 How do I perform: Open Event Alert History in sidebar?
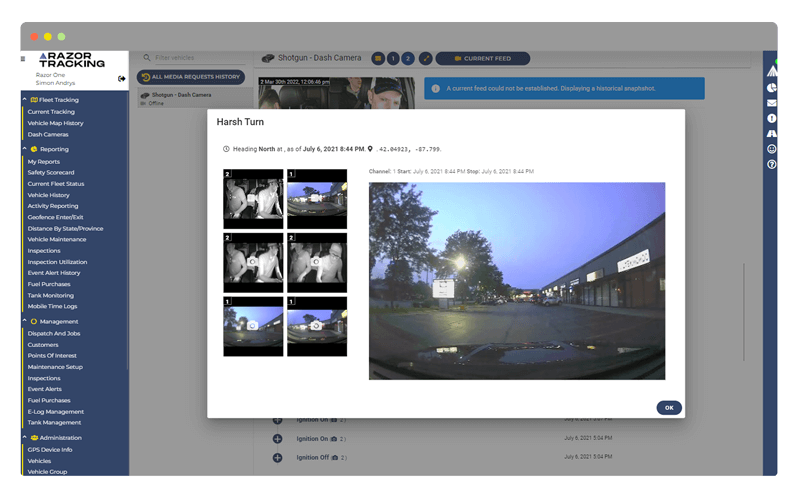click(x=54, y=273)
